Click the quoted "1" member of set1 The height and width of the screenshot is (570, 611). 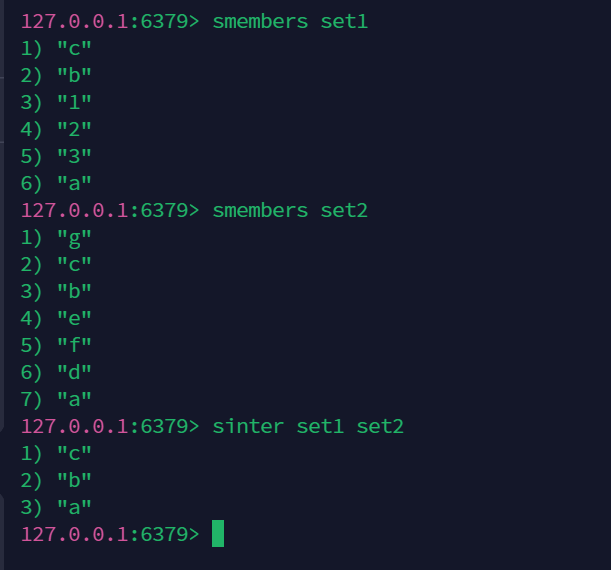coord(74,102)
